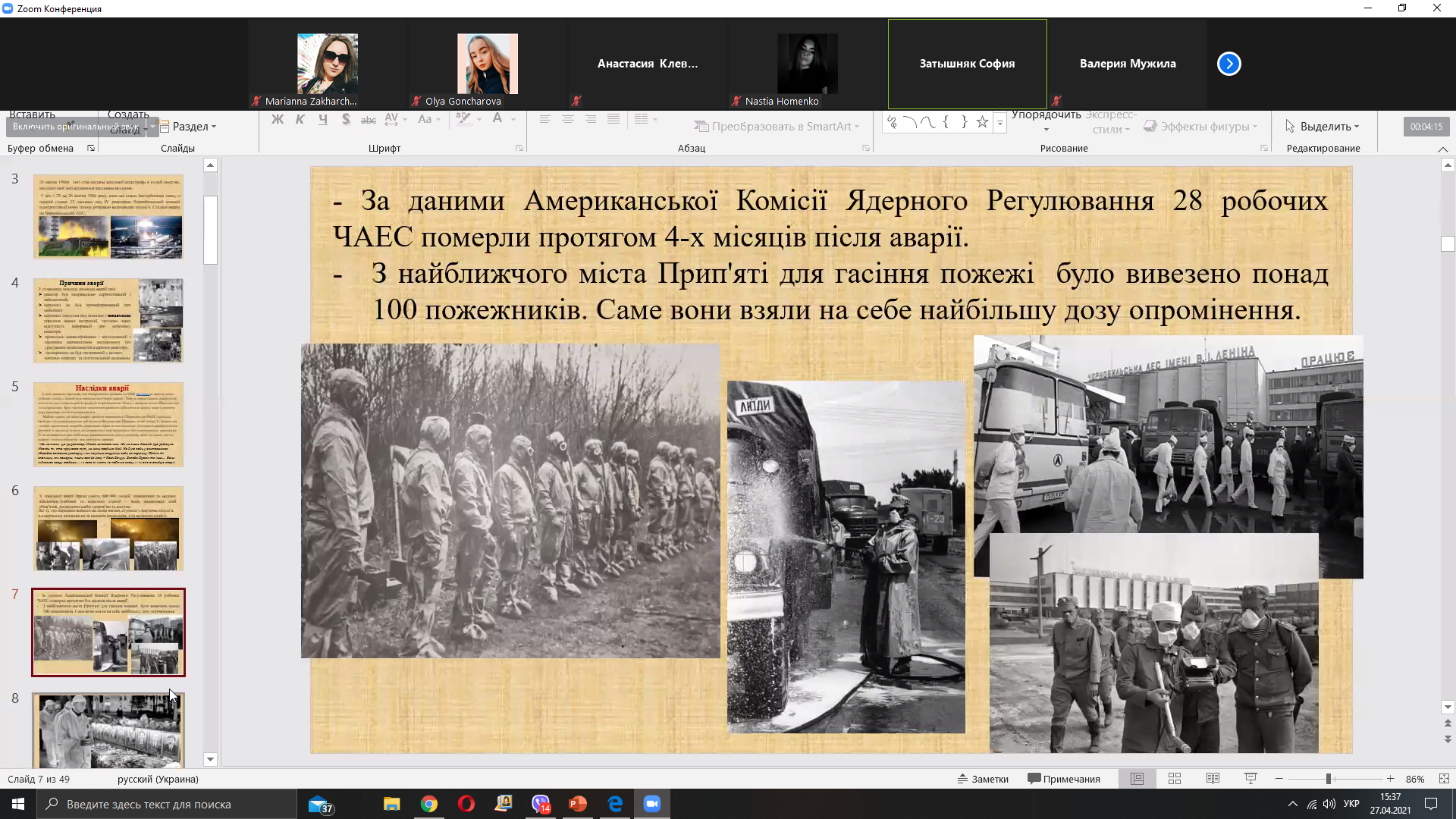Center align text in paragraph group
The width and height of the screenshot is (1456, 819).
pyautogui.click(x=568, y=120)
